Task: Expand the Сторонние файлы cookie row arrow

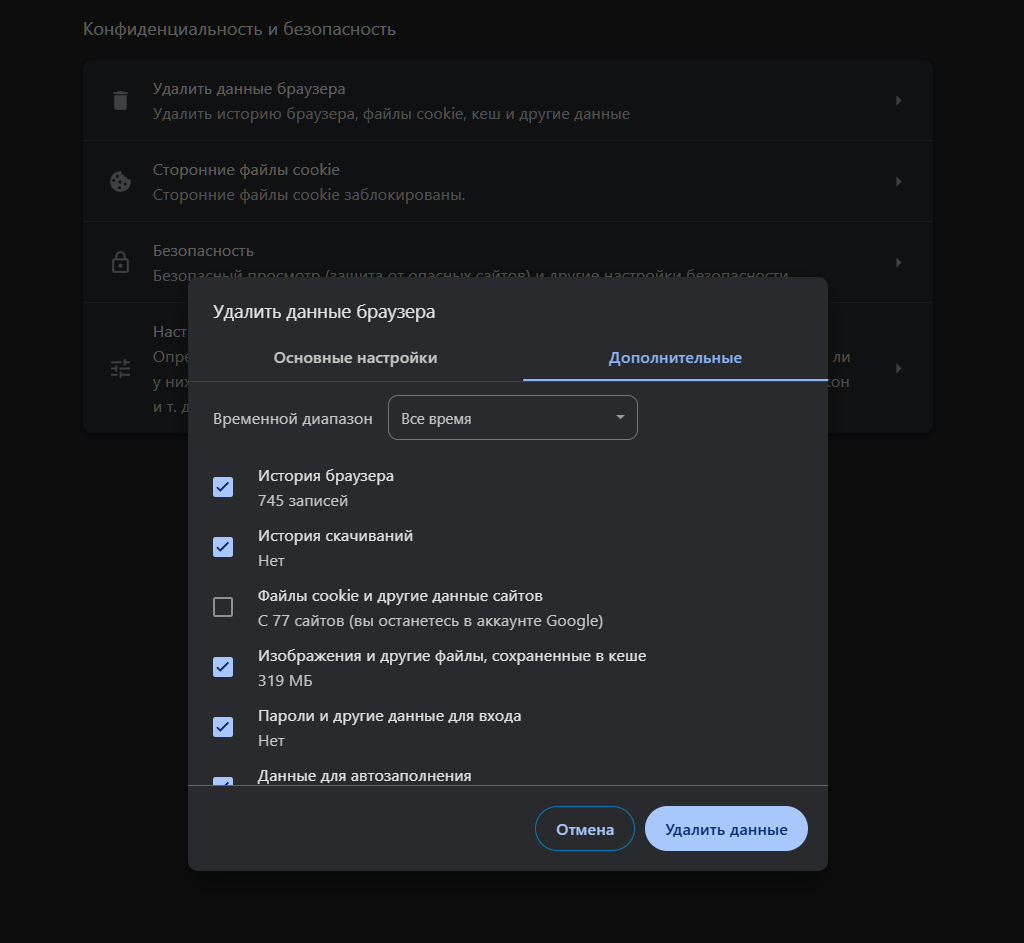Action: point(898,182)
